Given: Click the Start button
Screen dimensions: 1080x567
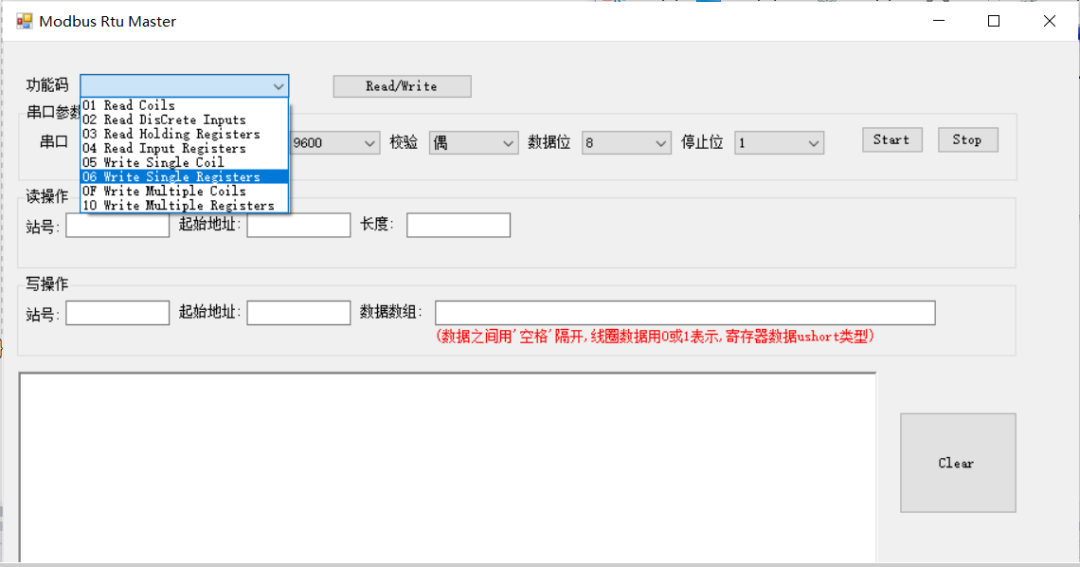Looking at the screenshot, I should pyautogui.click(x=892, y=140).
